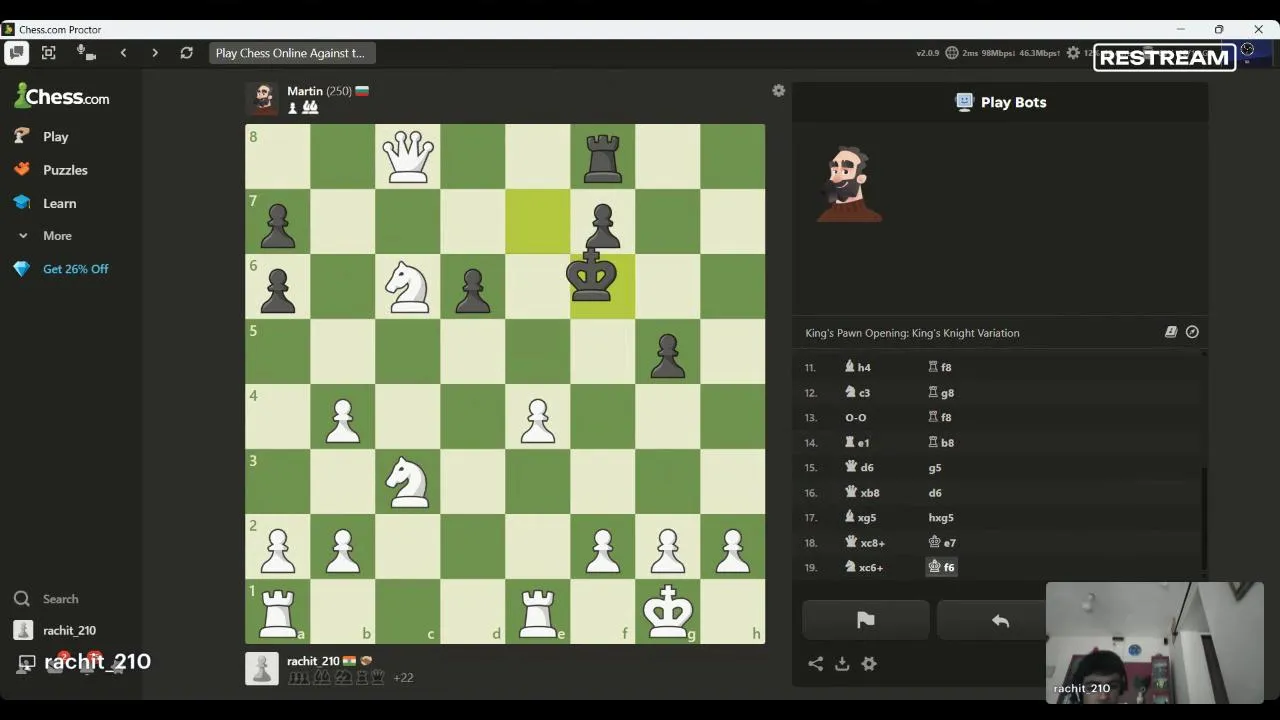Click the screen capture icon in toolbar
Viewport: 1280px width, 720px height.
coord(49,53)
